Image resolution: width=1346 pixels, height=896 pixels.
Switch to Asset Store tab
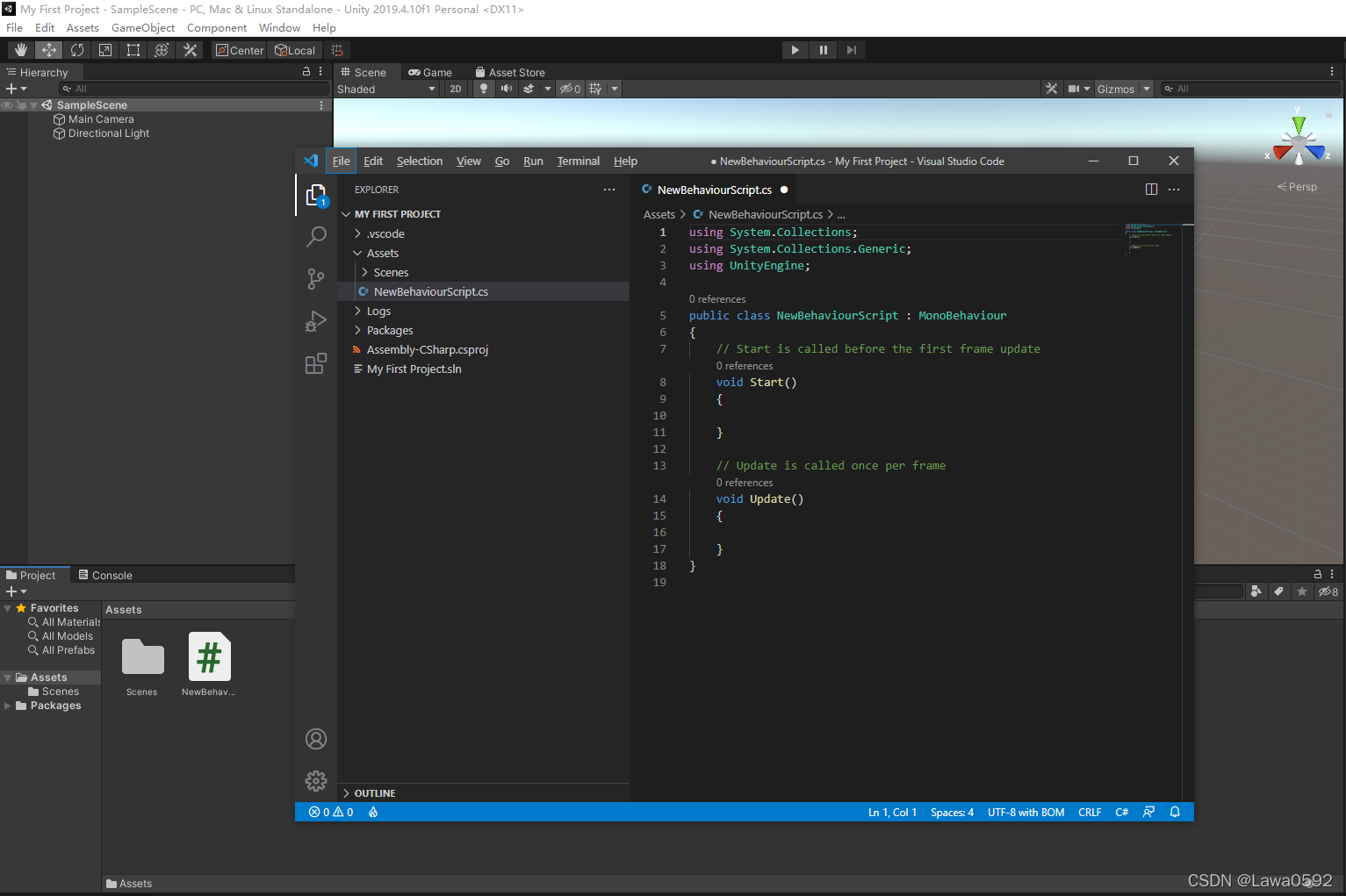coord(510,72)
